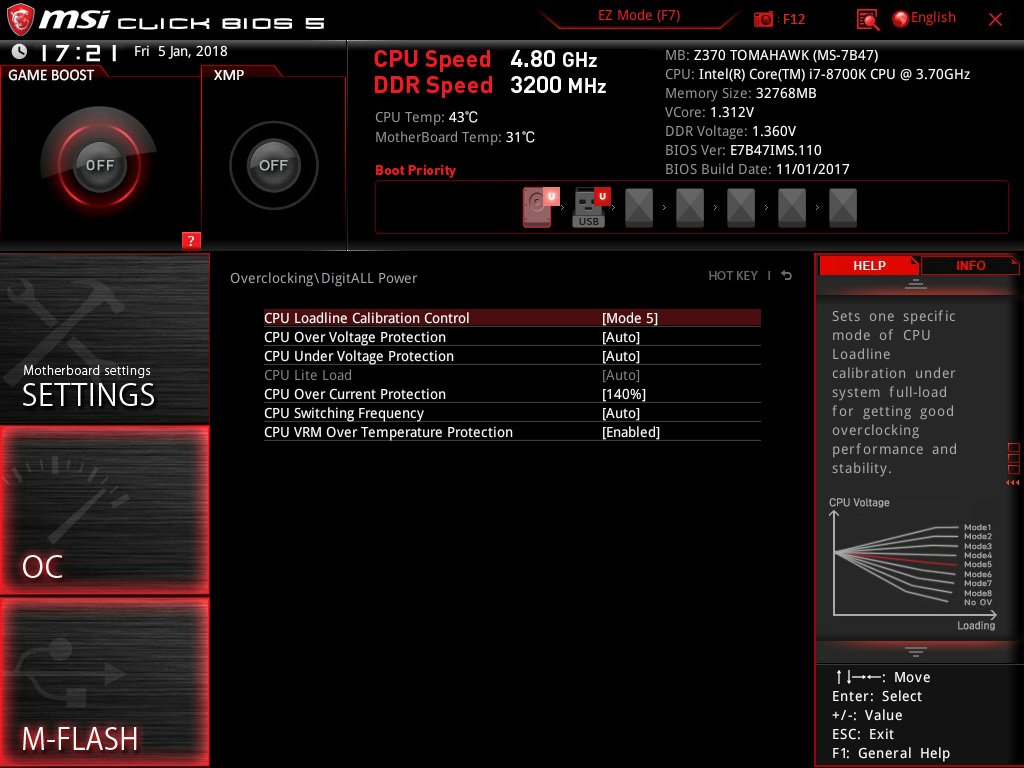1024x768 pixels.
Task: Click the third empty boot device slot
Action: (639, 208)
